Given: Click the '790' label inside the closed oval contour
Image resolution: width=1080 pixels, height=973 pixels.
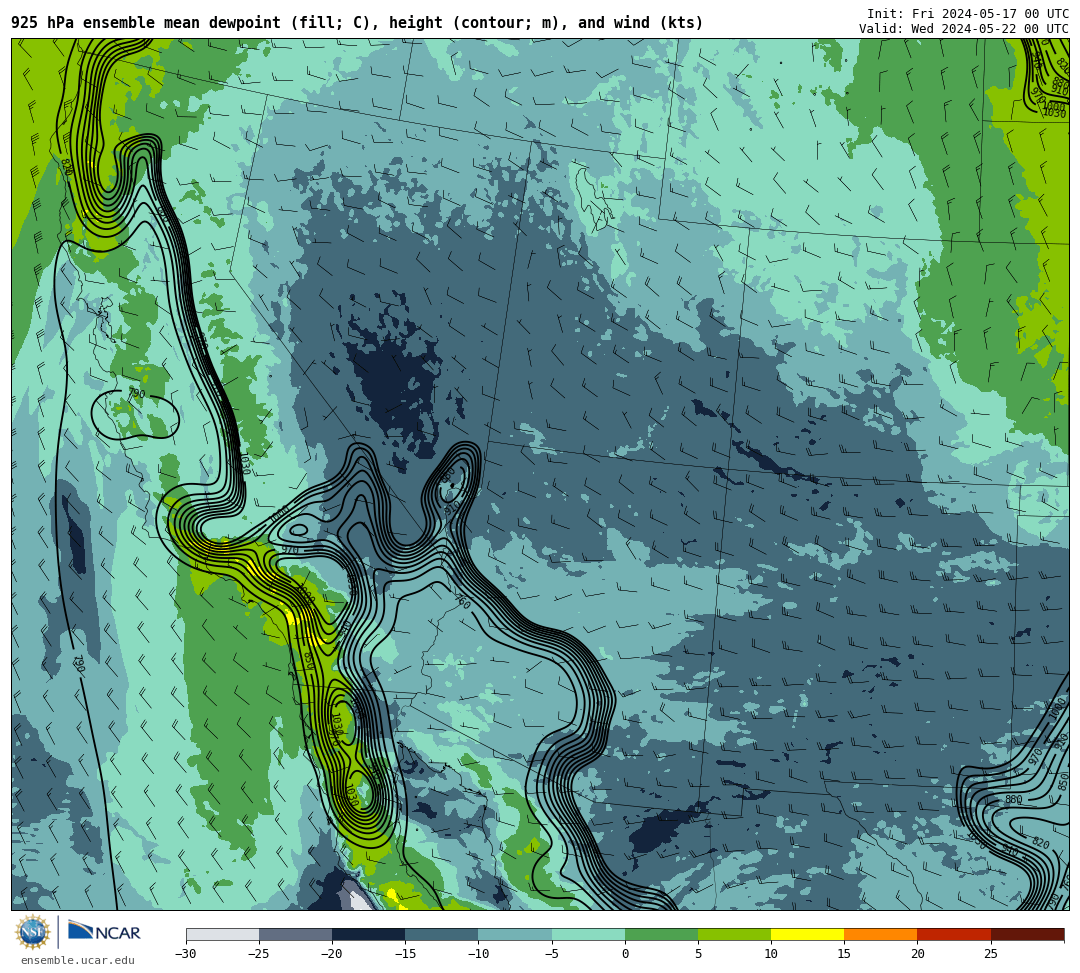Looking at the screenshot, I should coord(137,394).
